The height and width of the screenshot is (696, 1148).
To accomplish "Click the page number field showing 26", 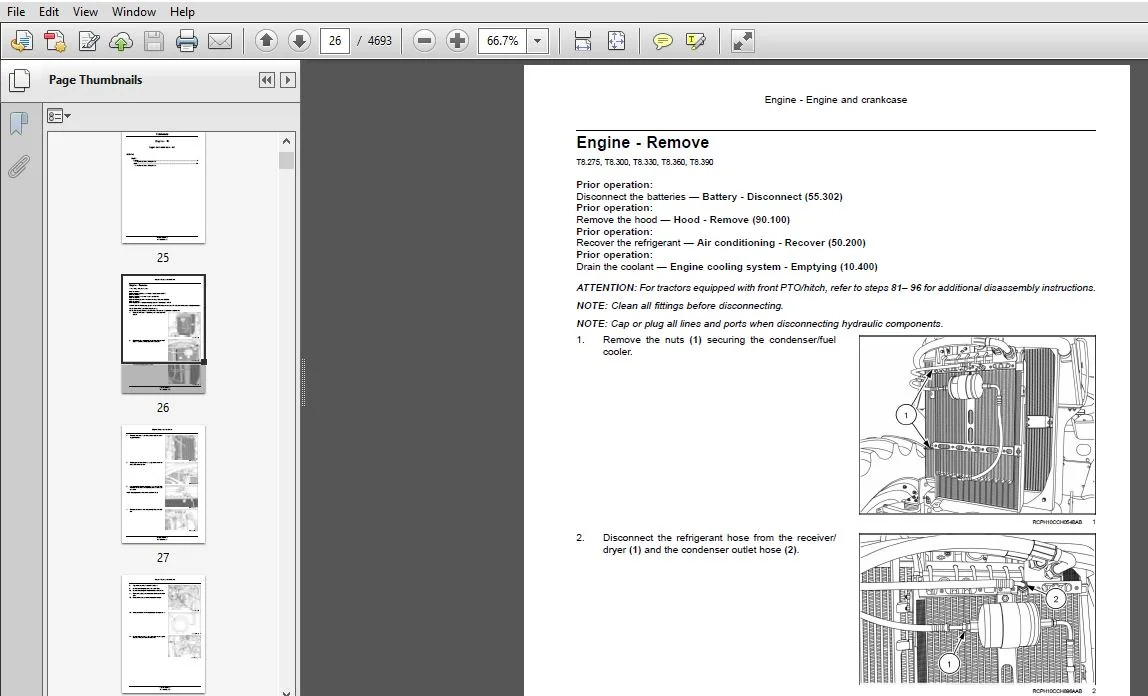I will (x=335, y=41).
